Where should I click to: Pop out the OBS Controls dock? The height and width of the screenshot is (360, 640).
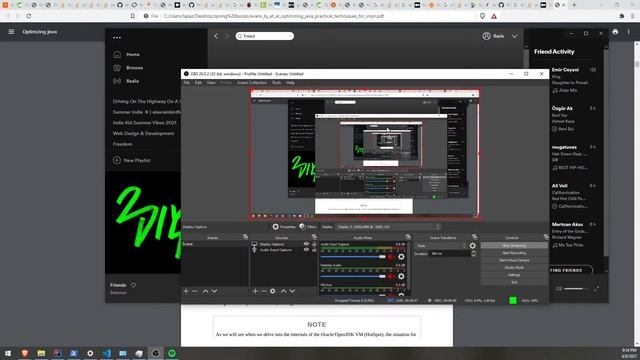[x=546, y=237]
